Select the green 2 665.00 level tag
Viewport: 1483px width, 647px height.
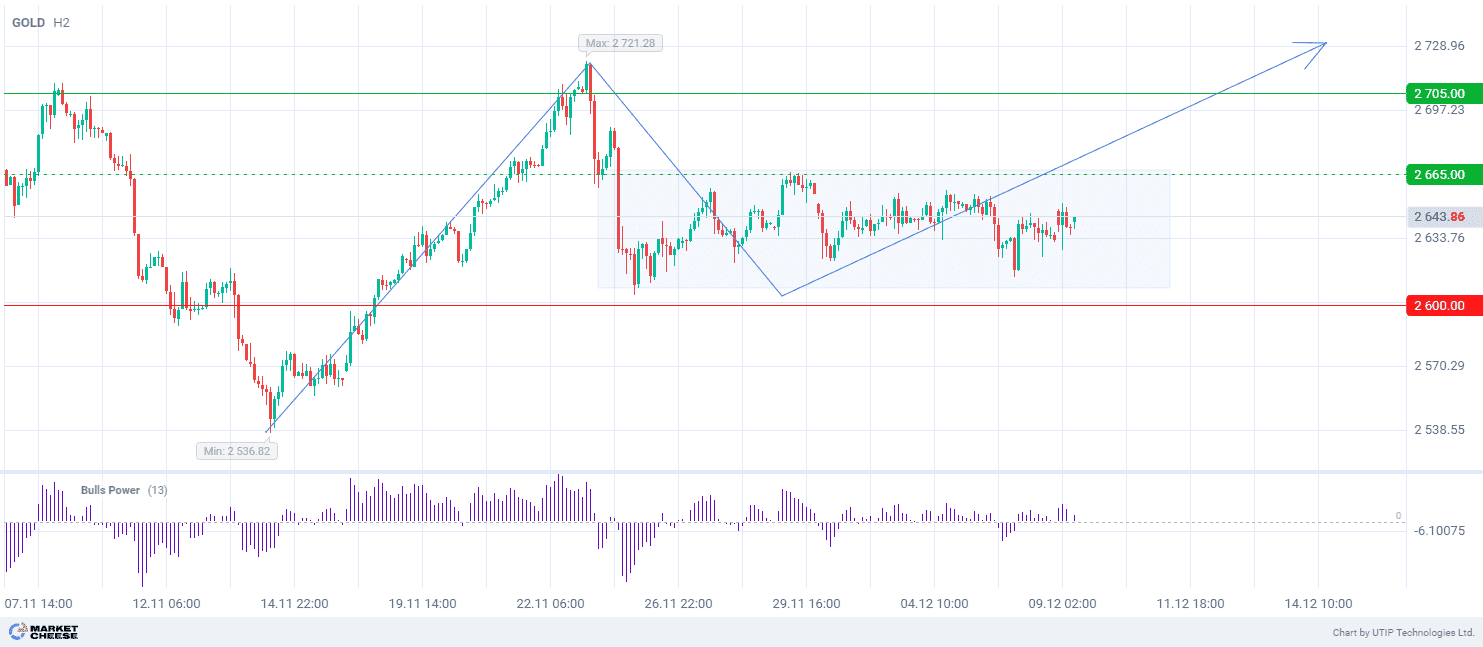pyautogui.click(x=1441, y=174)
